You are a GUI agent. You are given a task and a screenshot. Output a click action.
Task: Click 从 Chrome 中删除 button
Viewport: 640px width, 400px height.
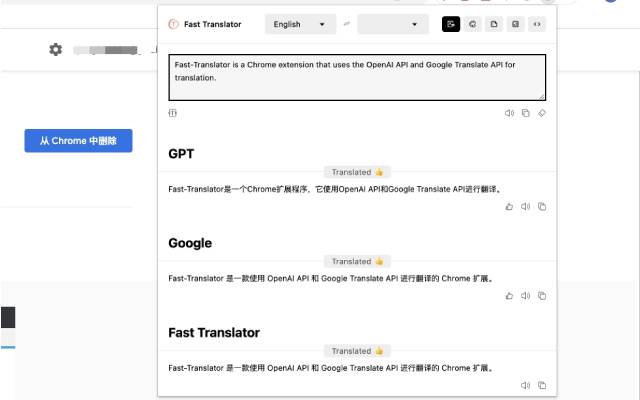(x=78, y=141)
